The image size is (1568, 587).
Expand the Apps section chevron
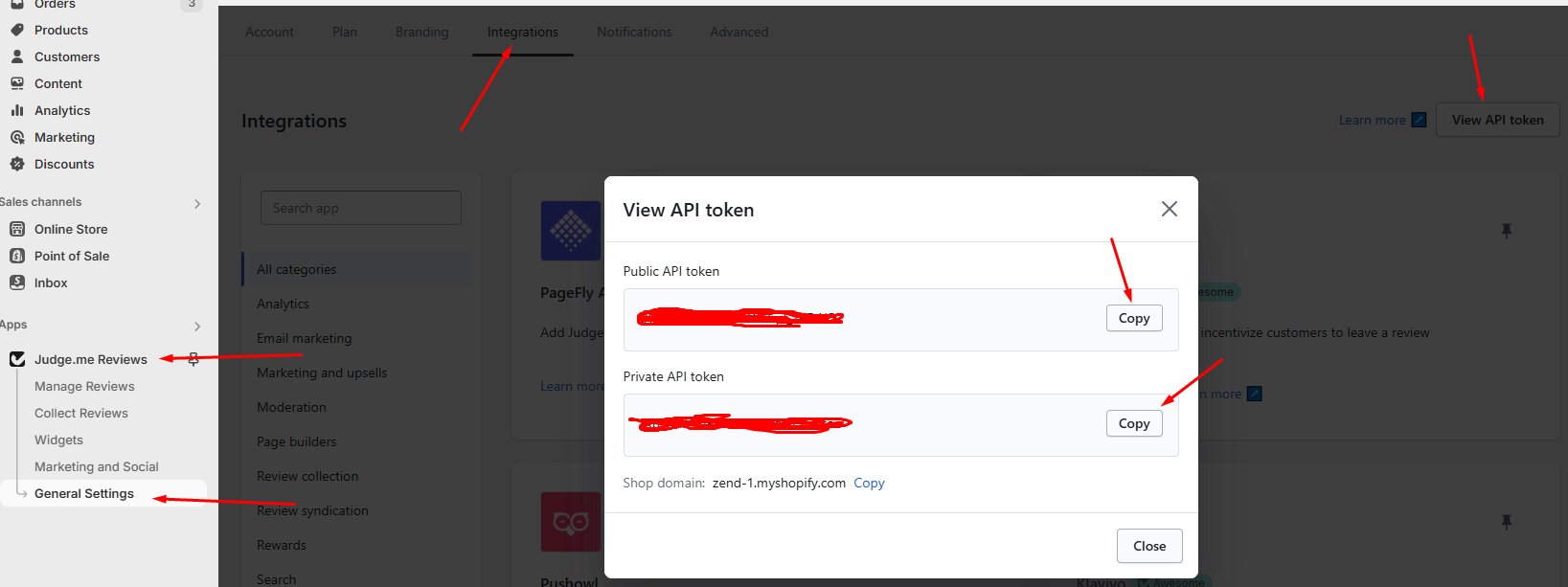click(x=197, y=326)
